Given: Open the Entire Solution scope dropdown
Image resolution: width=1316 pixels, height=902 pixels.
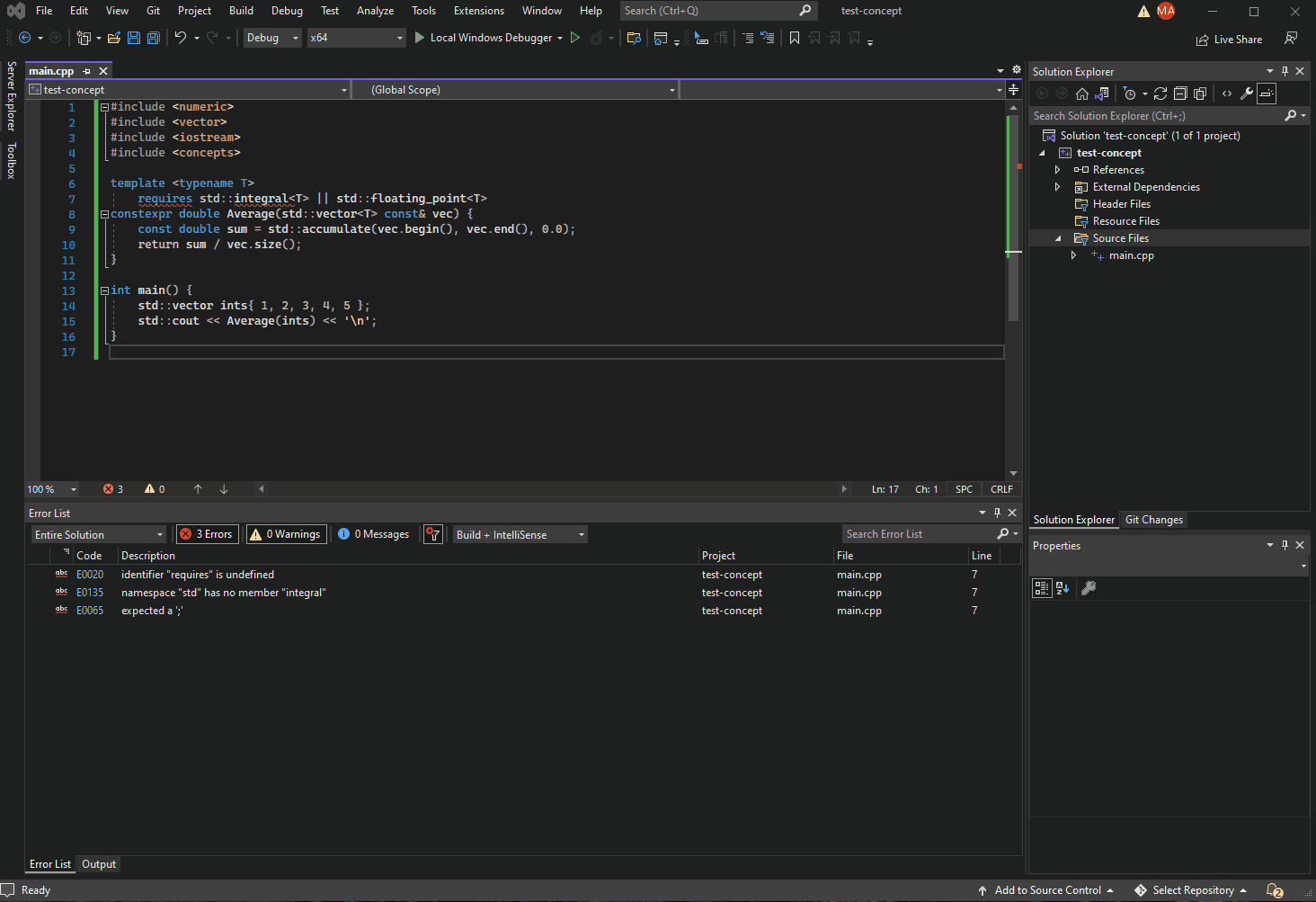Looking at the screenshot, I should pyautogui.click(x=99, y=534).
